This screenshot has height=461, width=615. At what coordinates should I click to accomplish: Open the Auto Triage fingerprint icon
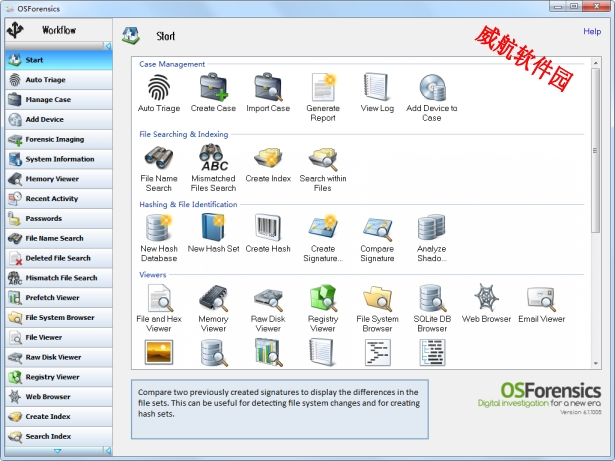[x=159, y=87]
